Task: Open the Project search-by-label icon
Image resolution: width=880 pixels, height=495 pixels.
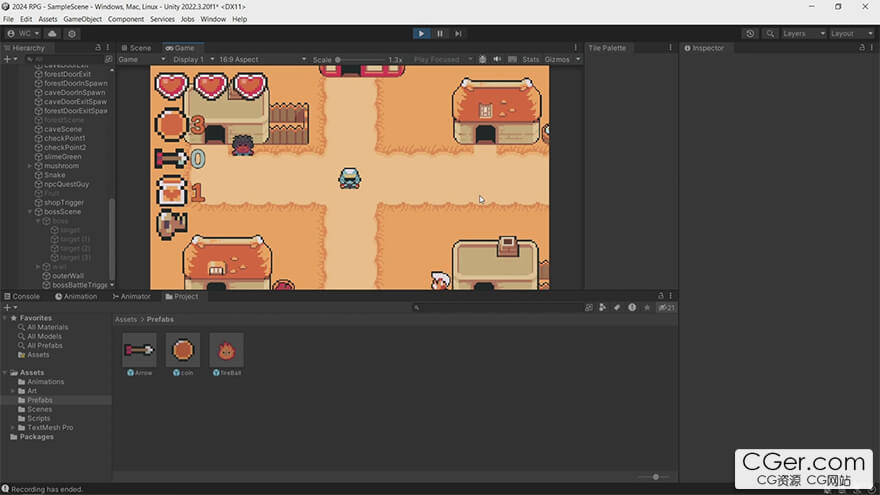Action: (617, 308)
